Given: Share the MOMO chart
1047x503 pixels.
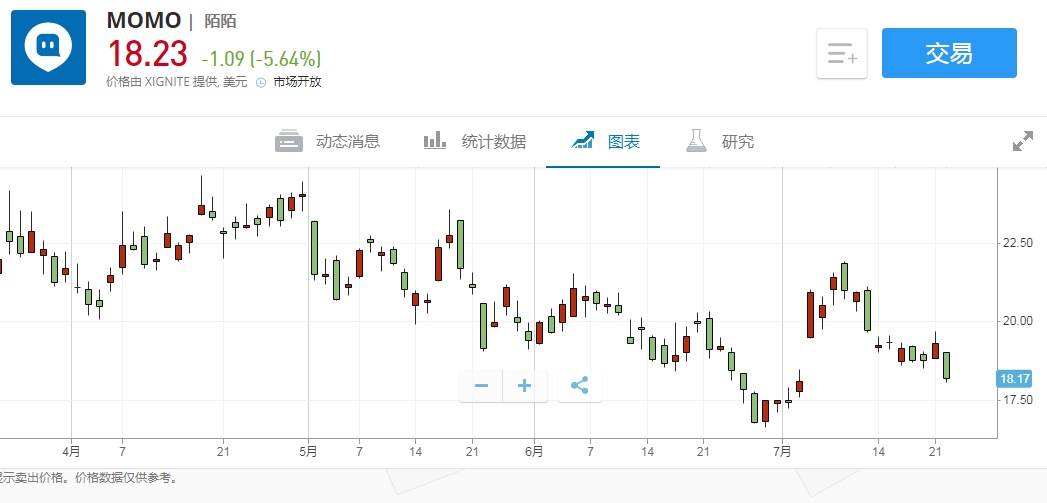Looking at the screenshot, I should (x=580, y=385).
